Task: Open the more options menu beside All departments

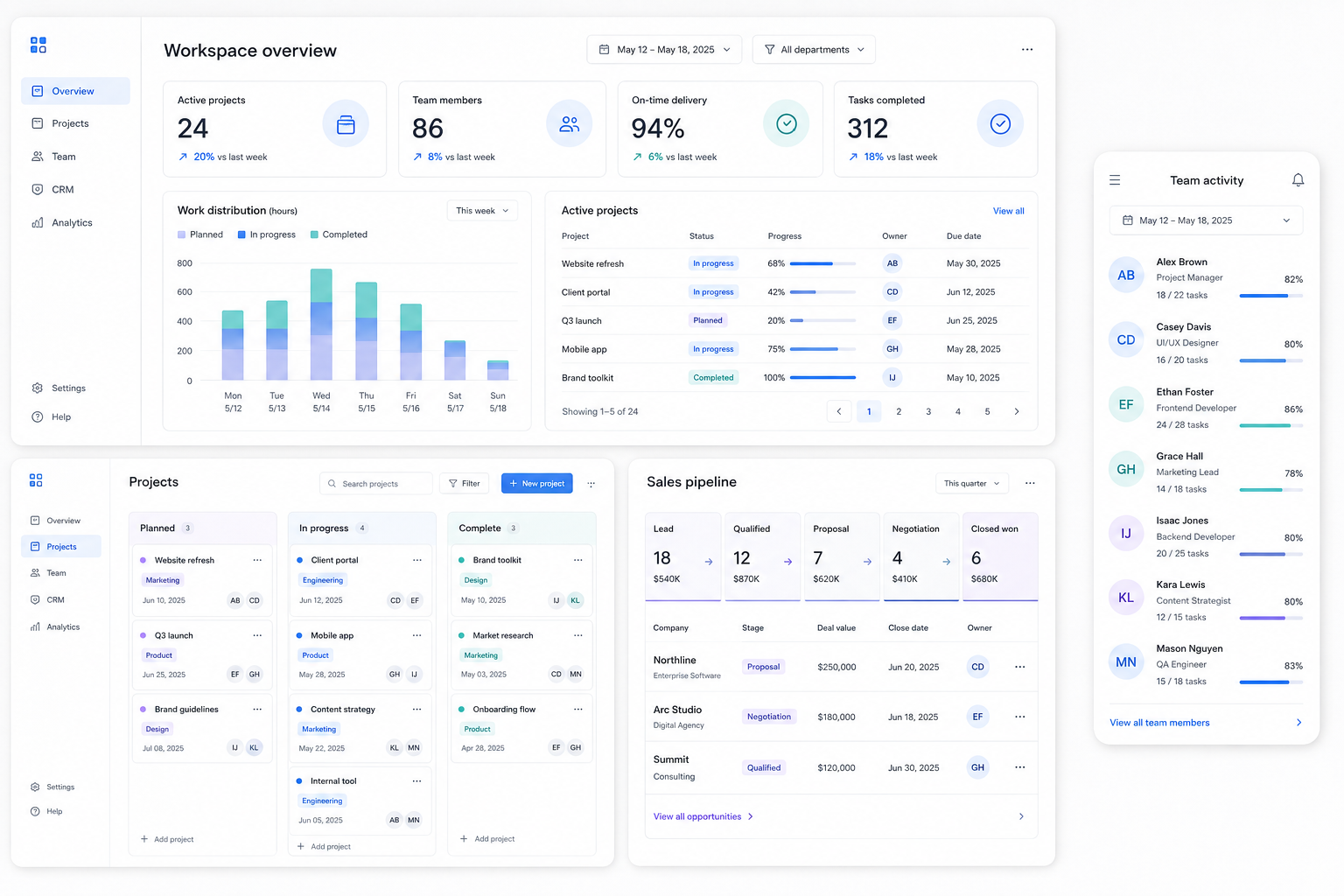Action: point(1027,50)
